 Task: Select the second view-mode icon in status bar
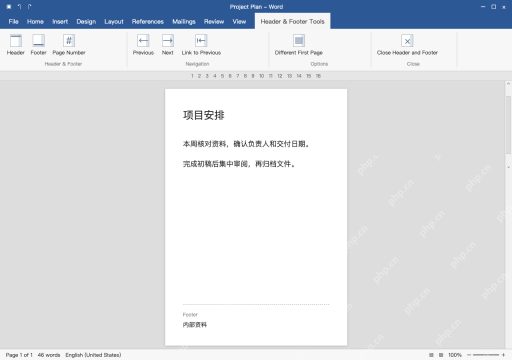[441, 355]
